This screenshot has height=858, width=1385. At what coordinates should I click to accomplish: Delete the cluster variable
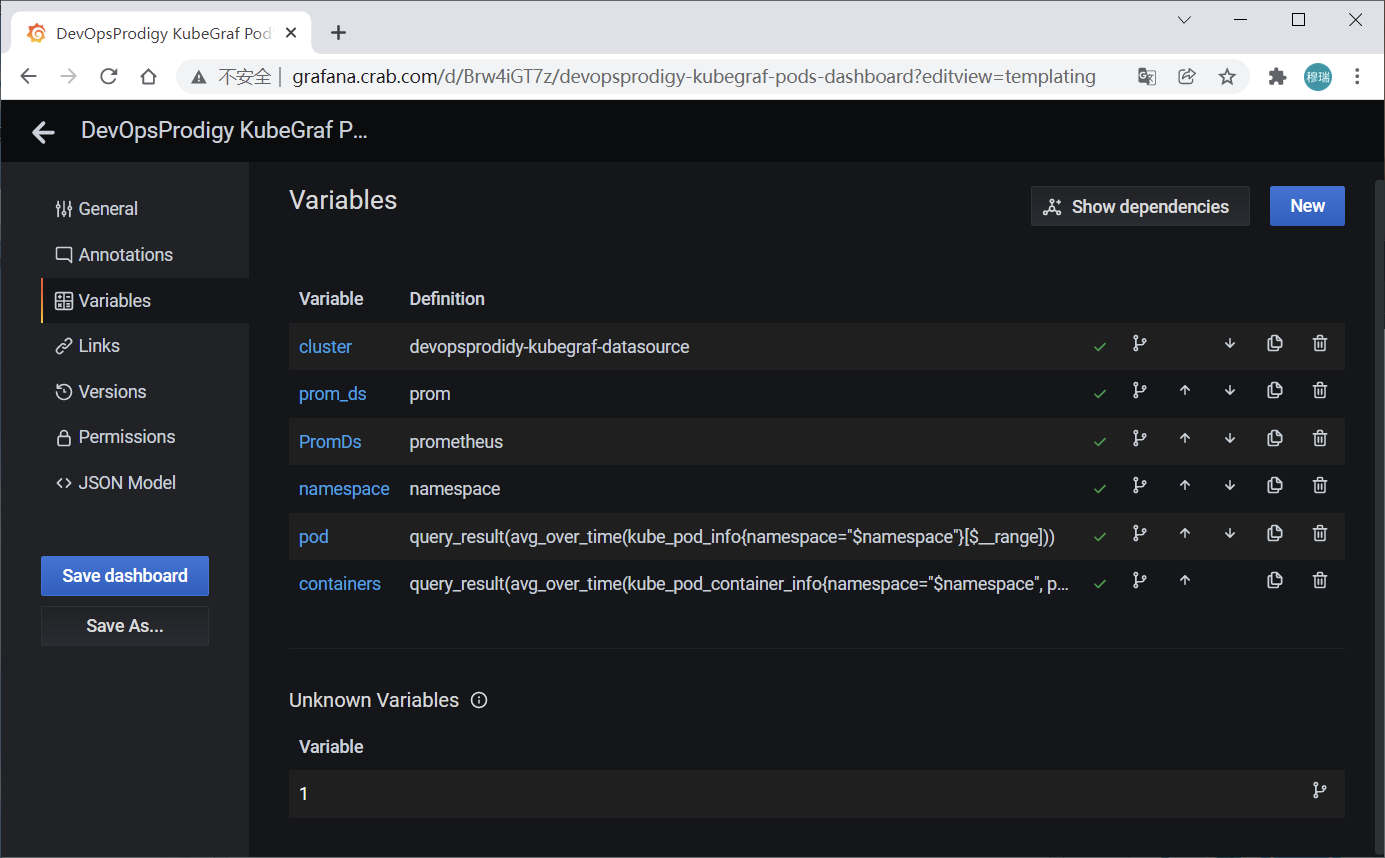point(1320,344)
